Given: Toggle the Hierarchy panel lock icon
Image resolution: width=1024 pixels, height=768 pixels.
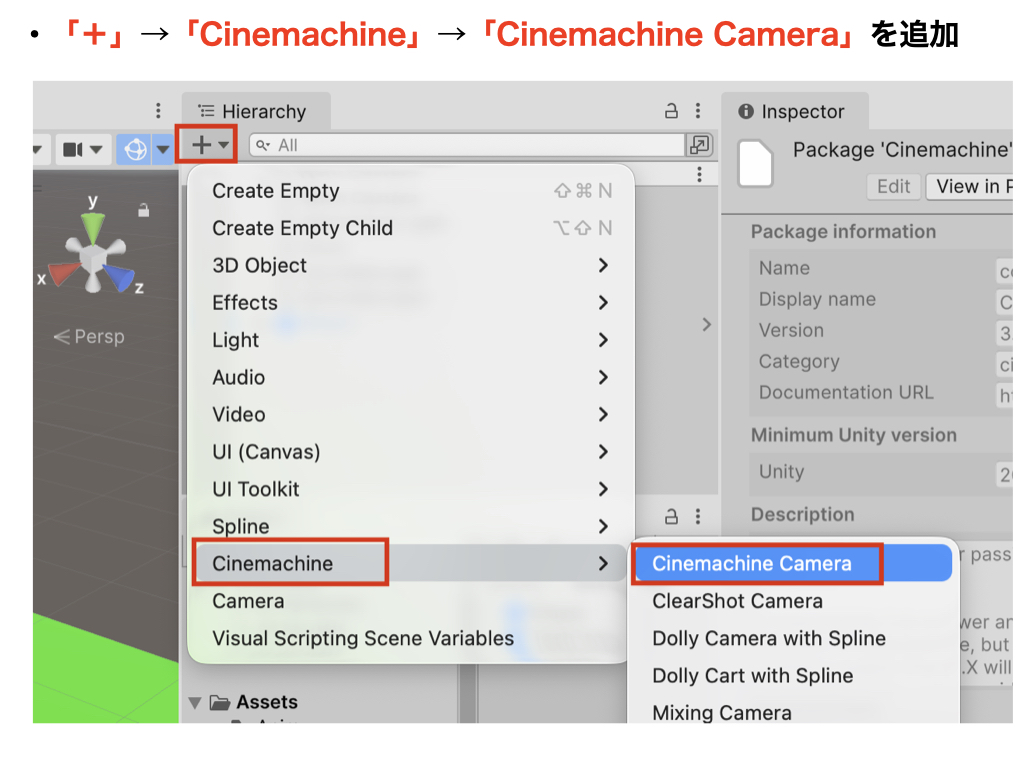Looking at the screenshot, I should pos(671,111).
